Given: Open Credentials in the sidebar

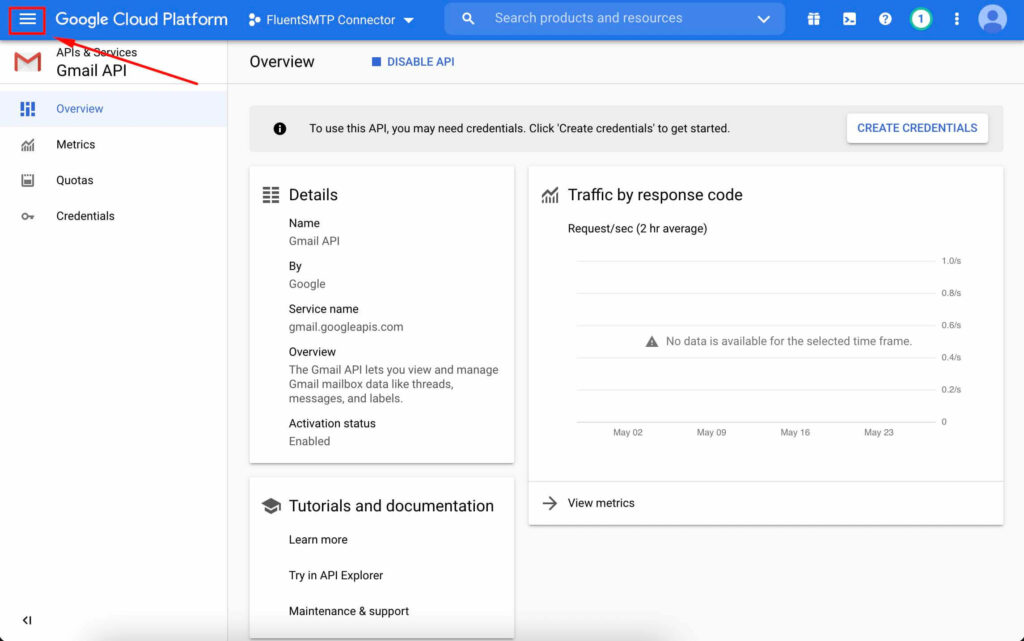Looking at the screenshot, I should tap(114, 216).
